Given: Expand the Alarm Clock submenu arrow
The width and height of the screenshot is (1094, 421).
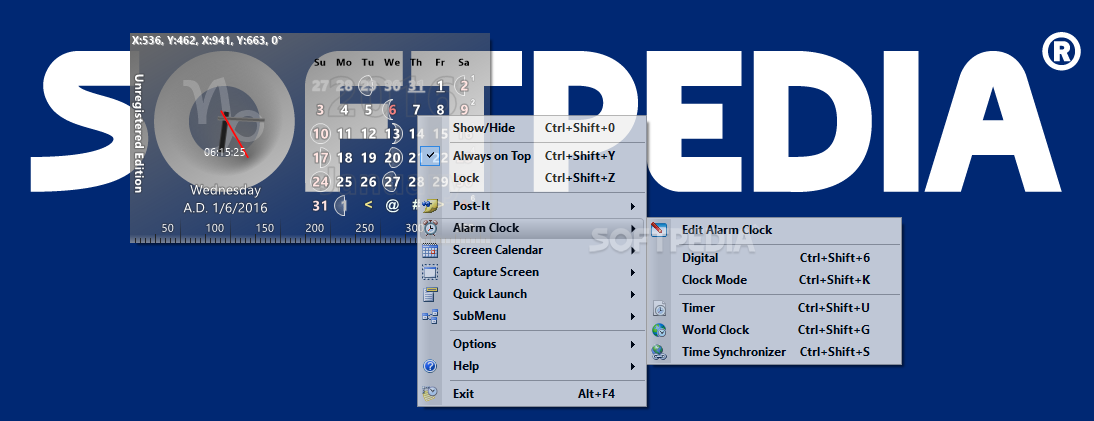Looking at the screenshot, I should (633, 228).
